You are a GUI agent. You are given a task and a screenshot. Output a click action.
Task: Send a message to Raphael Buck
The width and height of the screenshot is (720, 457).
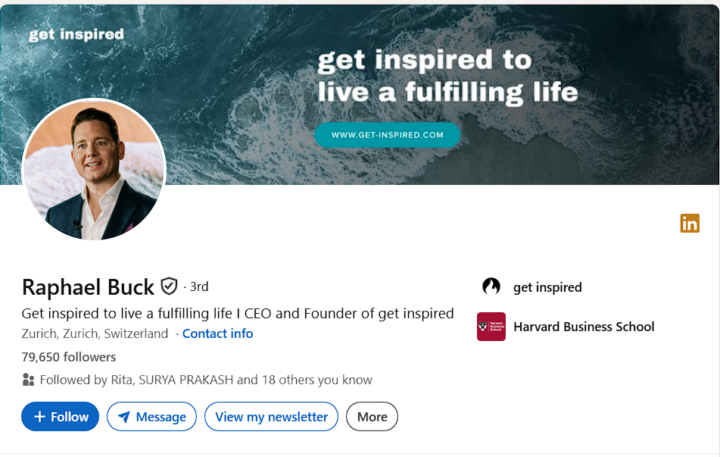coord(152,417)
